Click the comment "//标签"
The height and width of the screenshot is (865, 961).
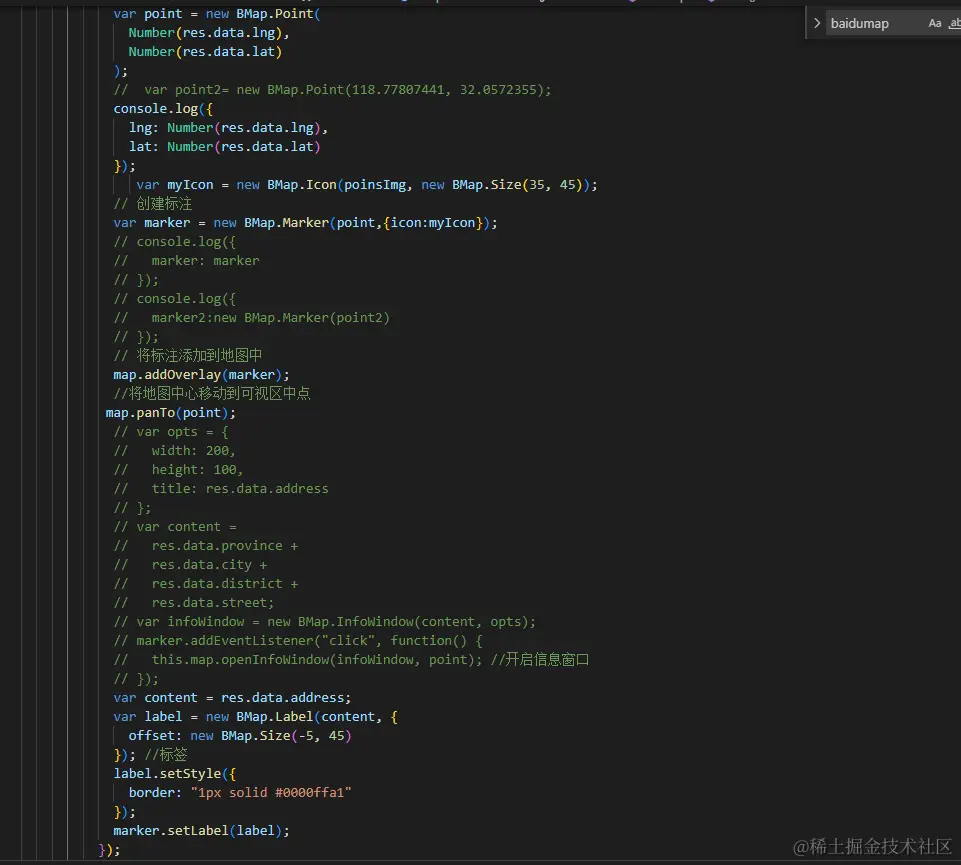[x=165, y=755]
